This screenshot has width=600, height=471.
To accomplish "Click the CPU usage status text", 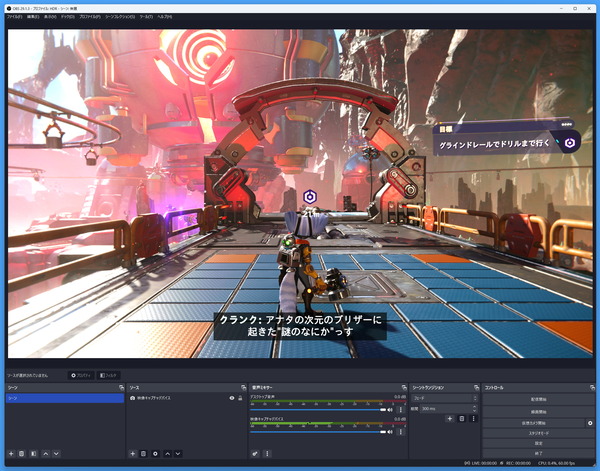I will coord(556,463).
